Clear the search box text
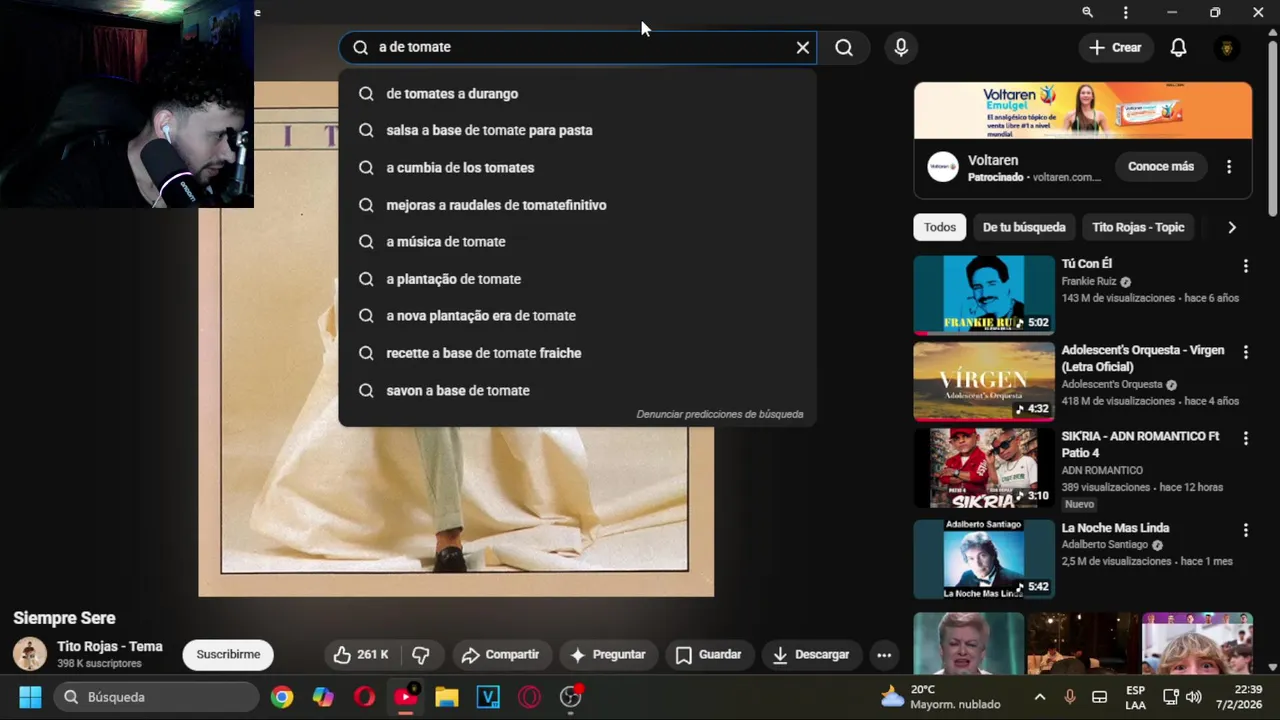 [802, 47]
